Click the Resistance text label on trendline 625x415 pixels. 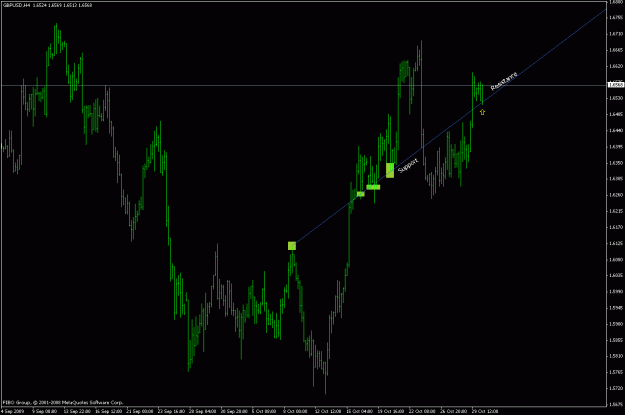(504, 81)
